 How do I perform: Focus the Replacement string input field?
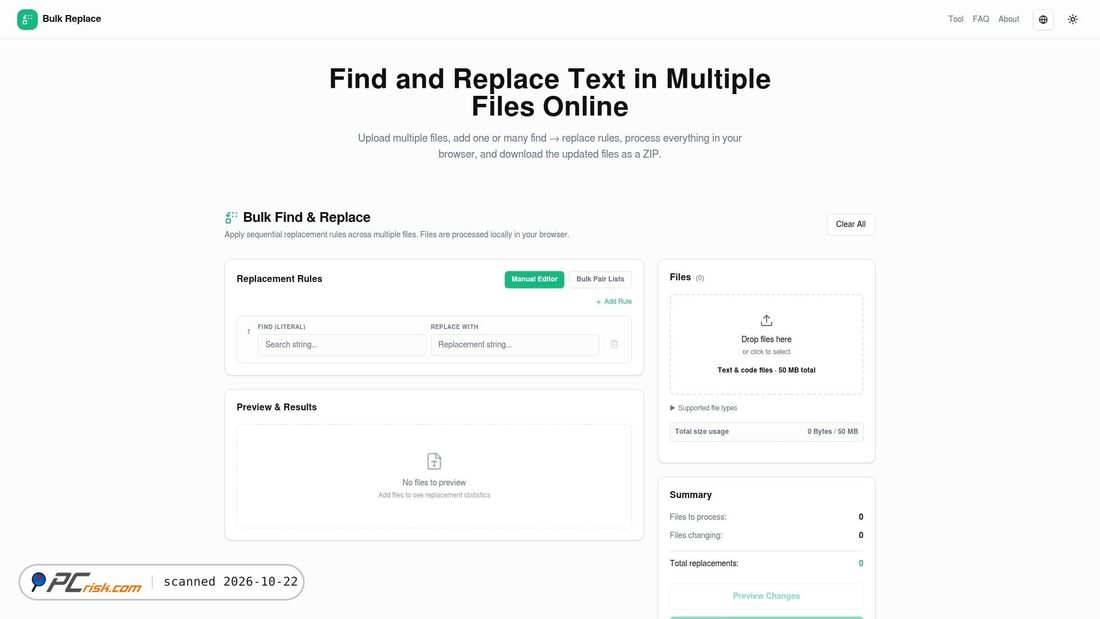point(514,345)
